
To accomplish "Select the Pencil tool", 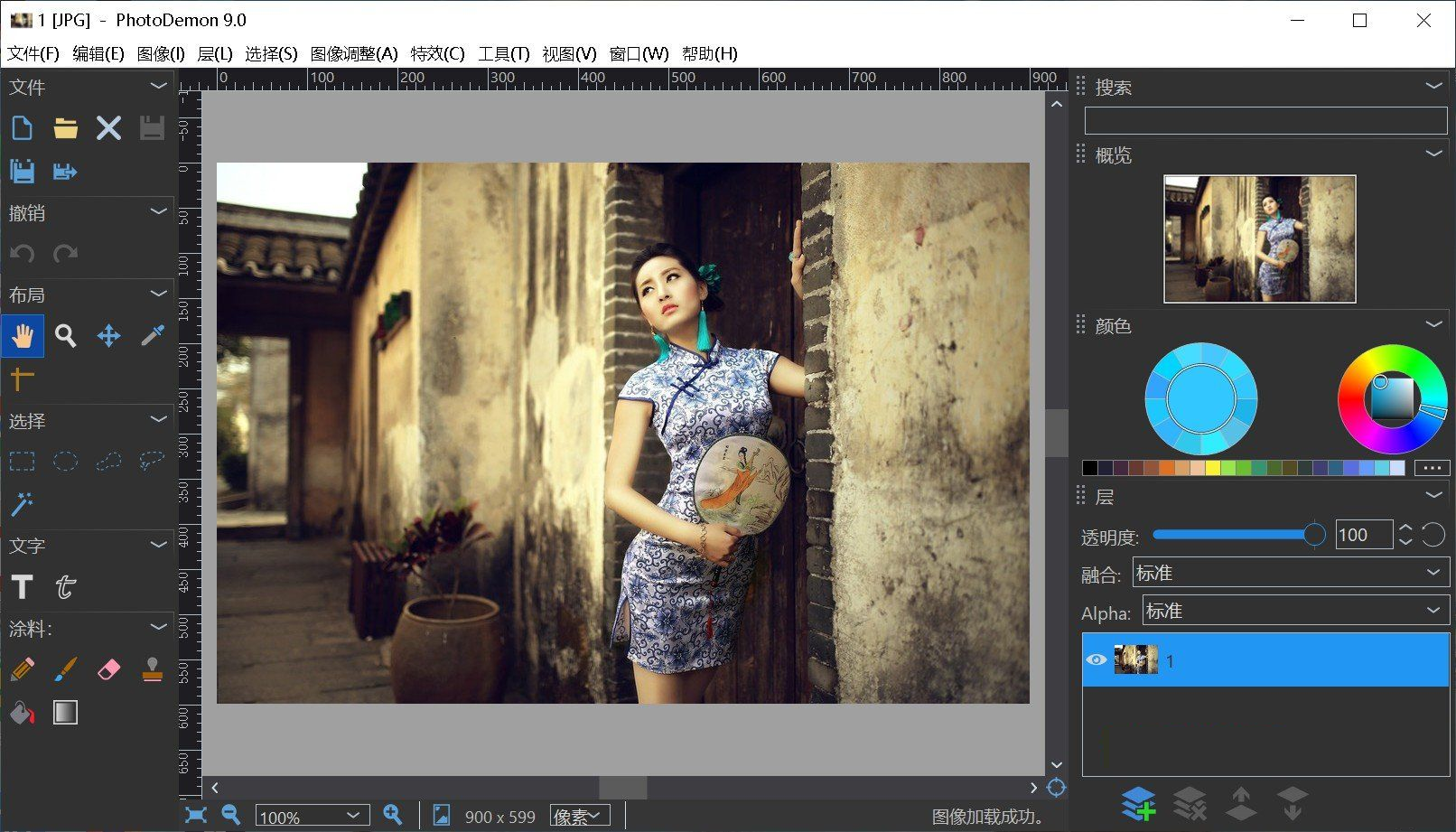I will [22, 669].
